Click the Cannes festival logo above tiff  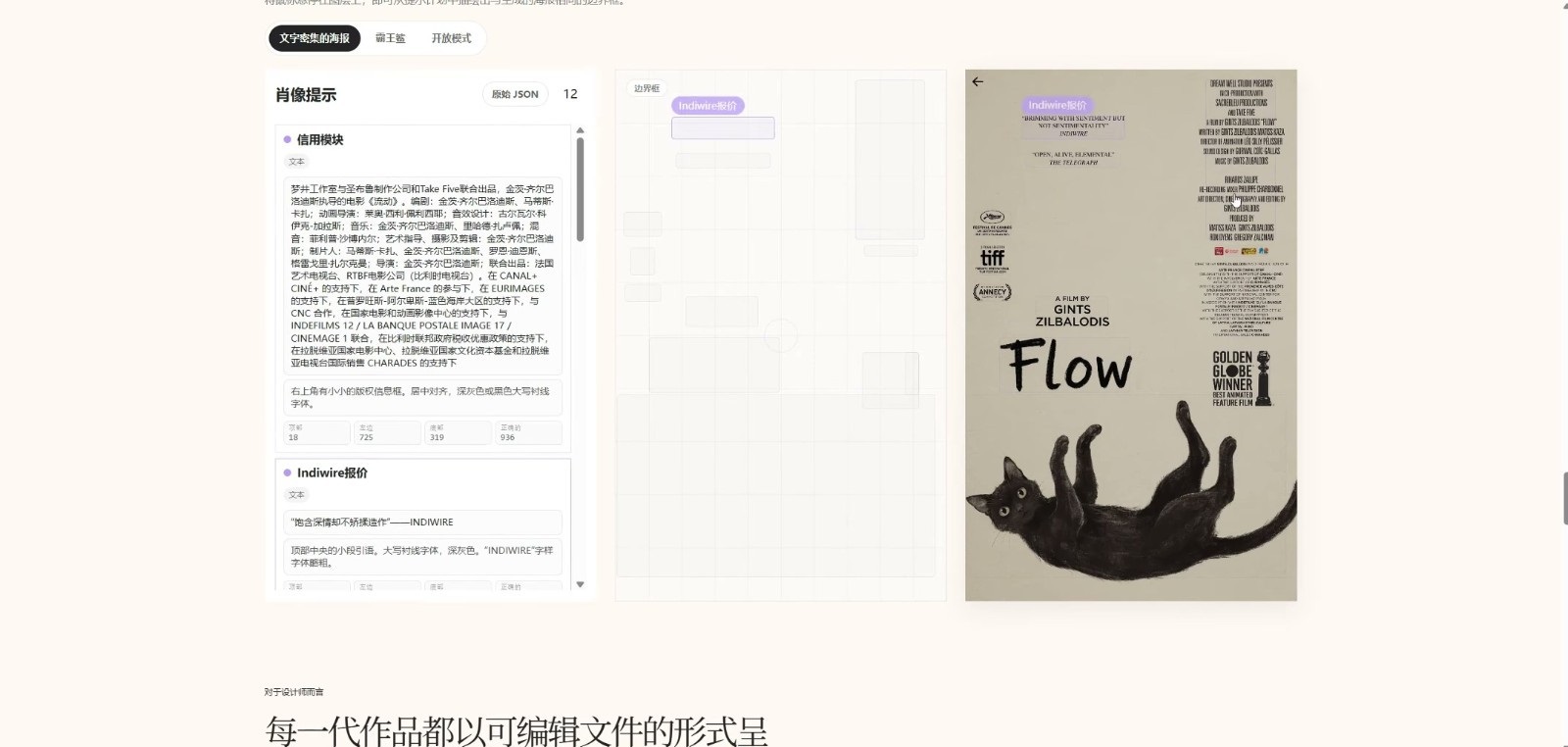[x=992, y=222]
